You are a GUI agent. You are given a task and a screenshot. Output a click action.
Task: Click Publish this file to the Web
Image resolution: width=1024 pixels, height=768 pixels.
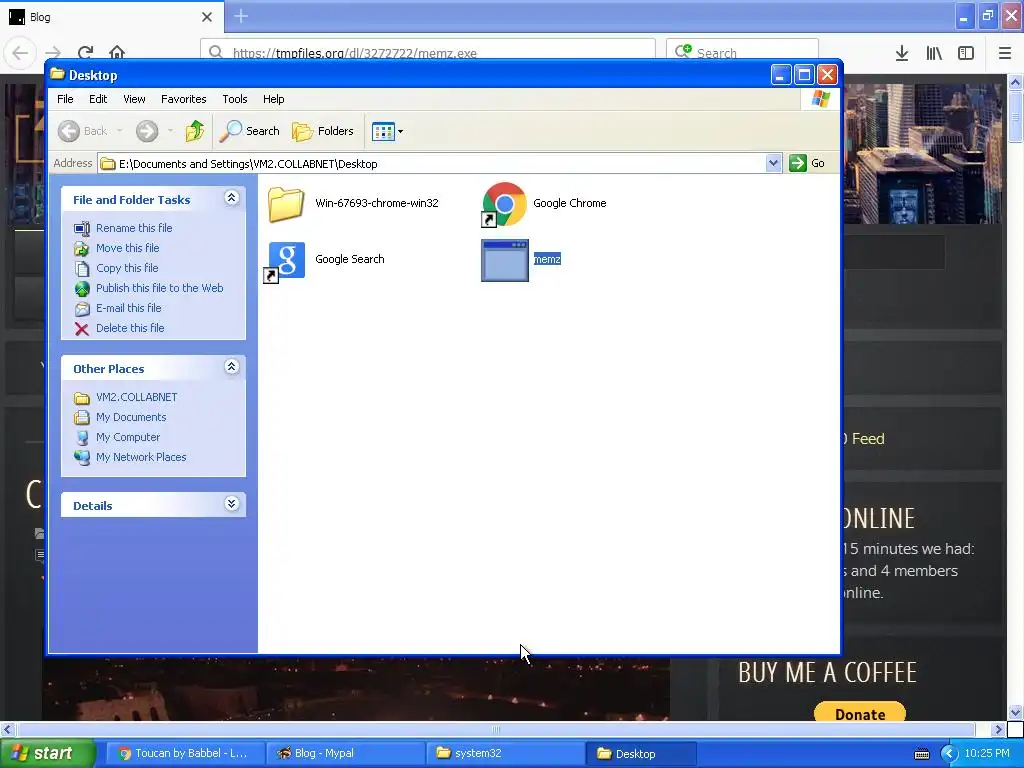point(159,288)
